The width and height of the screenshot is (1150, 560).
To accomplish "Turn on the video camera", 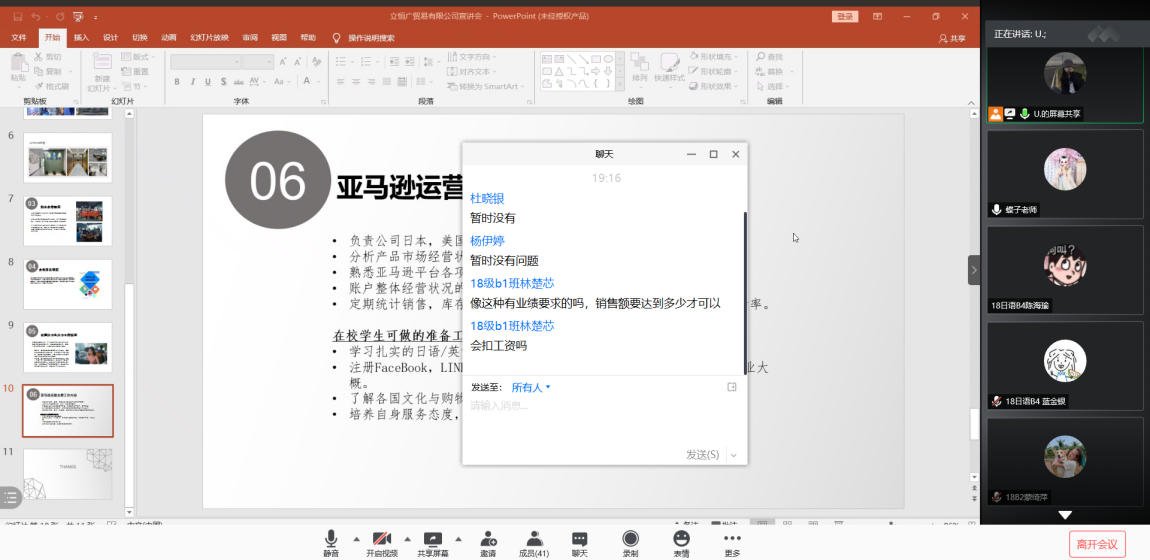I will click(381, 540).
